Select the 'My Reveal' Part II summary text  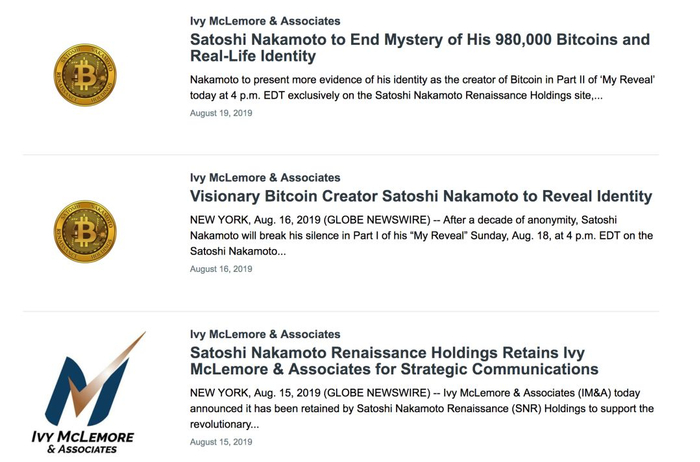[422, 86]
